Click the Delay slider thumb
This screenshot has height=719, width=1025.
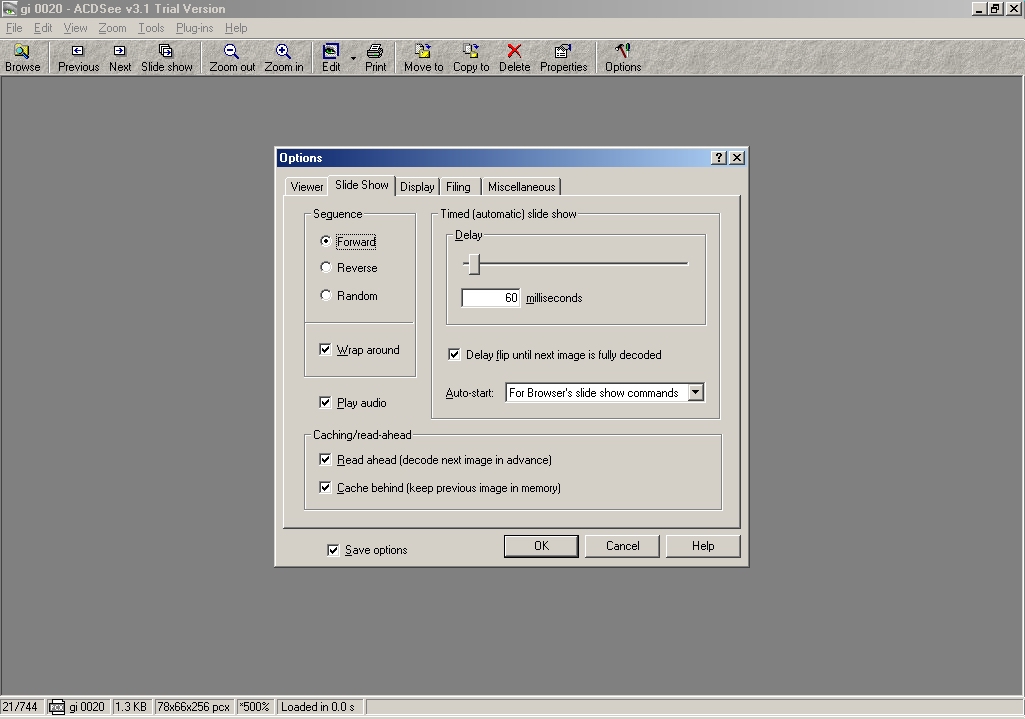[474, 264]
